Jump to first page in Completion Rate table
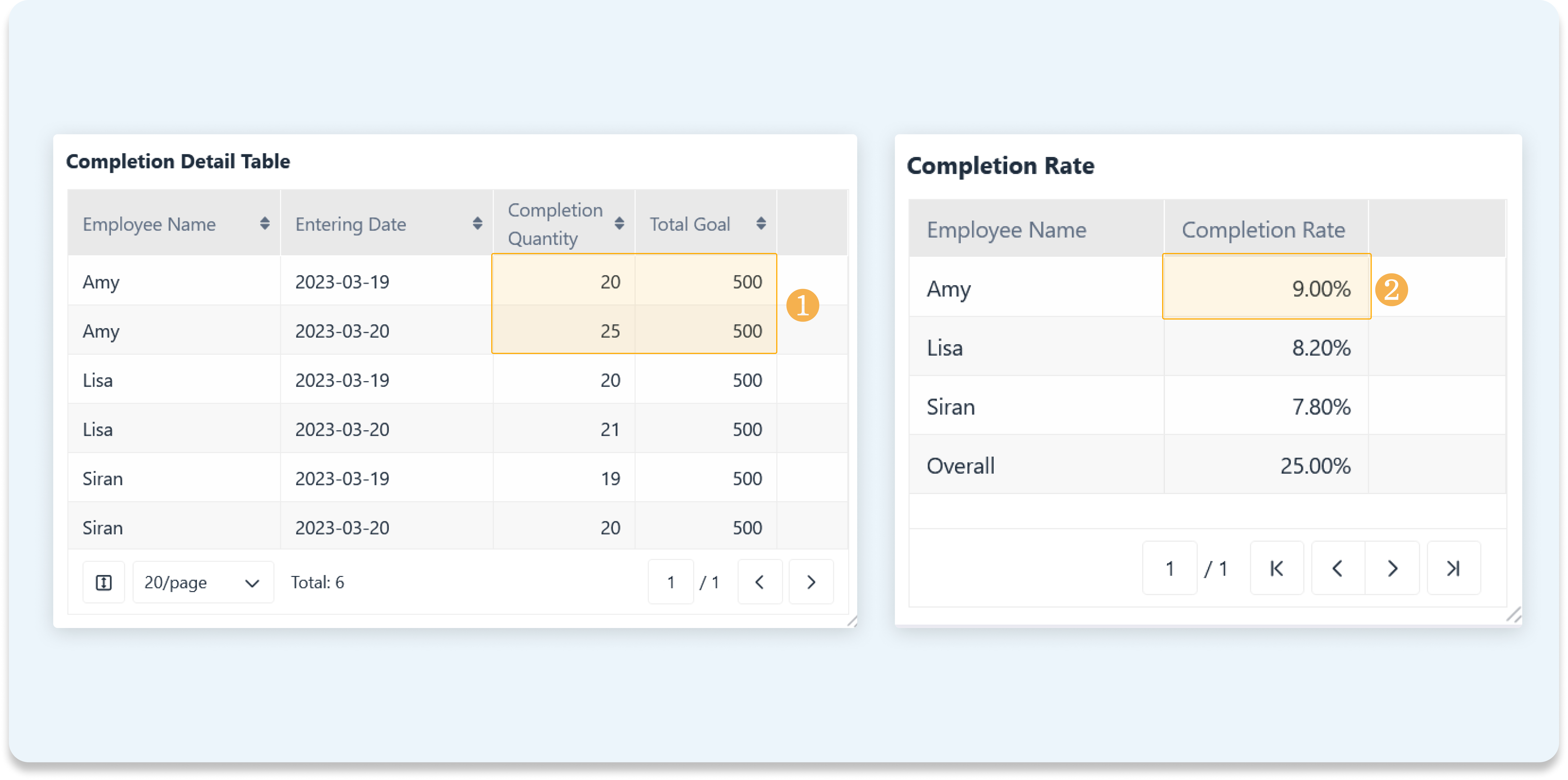The image size is (1568, 780). [1276, 569]
